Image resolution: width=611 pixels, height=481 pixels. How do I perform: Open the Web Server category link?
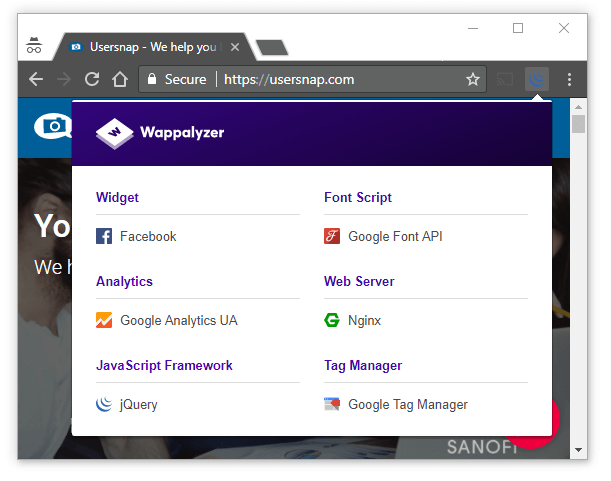pos(359,281)
